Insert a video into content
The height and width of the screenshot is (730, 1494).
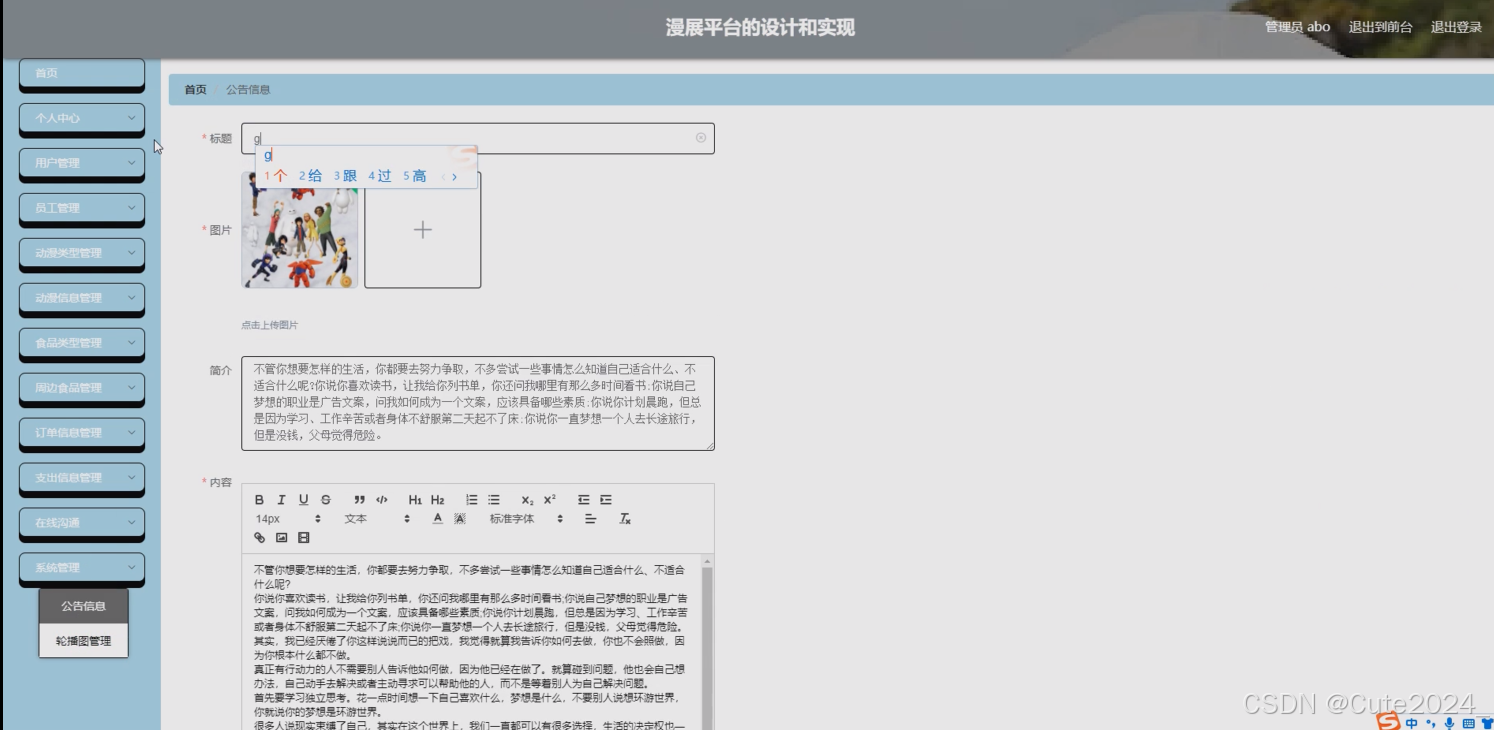tap(304, 538)
